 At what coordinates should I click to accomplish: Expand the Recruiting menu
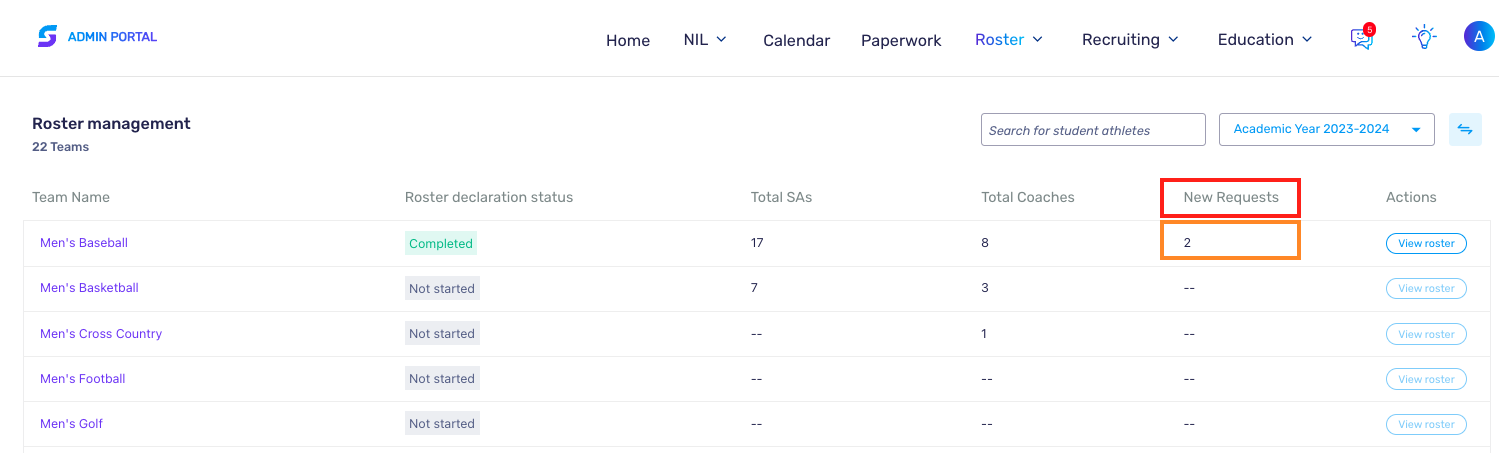(1130, 39)
